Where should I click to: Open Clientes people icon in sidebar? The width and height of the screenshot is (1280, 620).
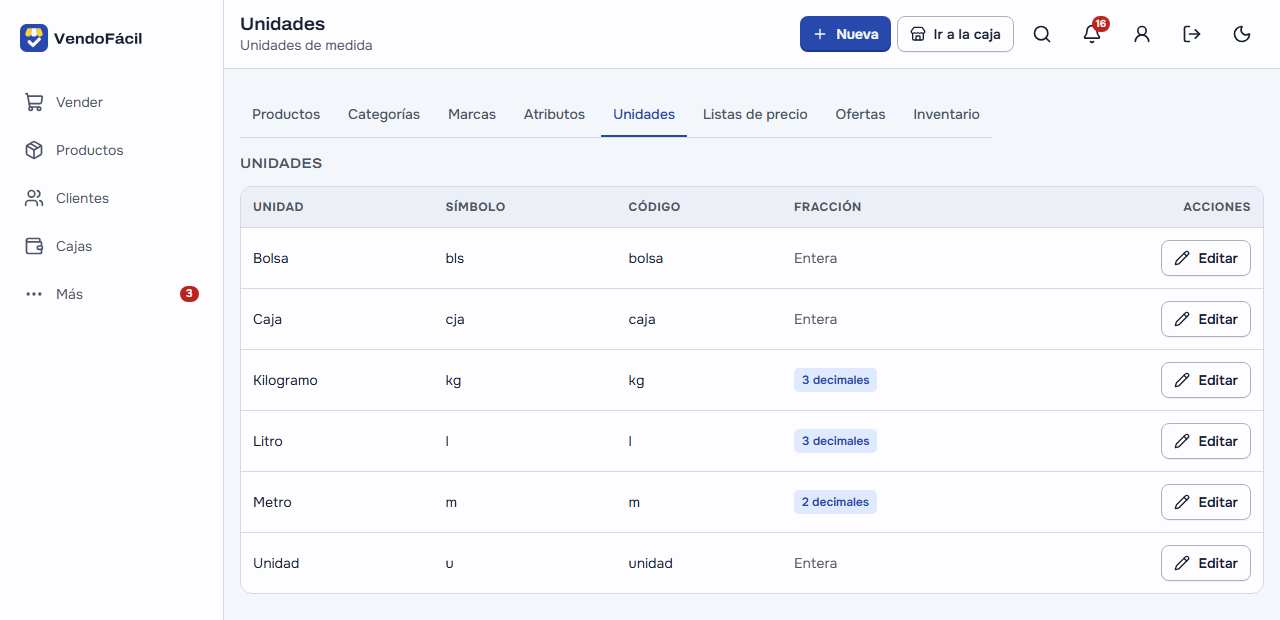34,198
